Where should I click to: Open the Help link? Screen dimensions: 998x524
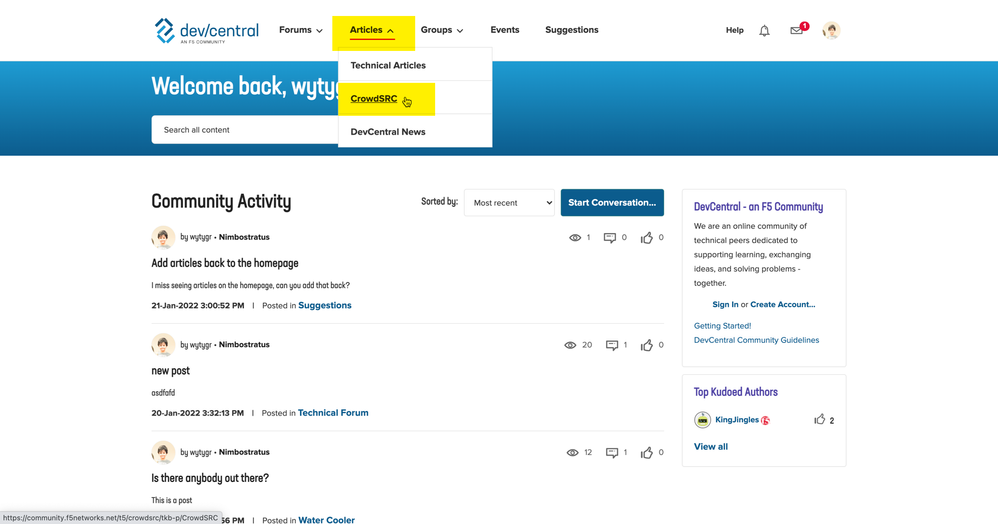click(x=734, y=30)
